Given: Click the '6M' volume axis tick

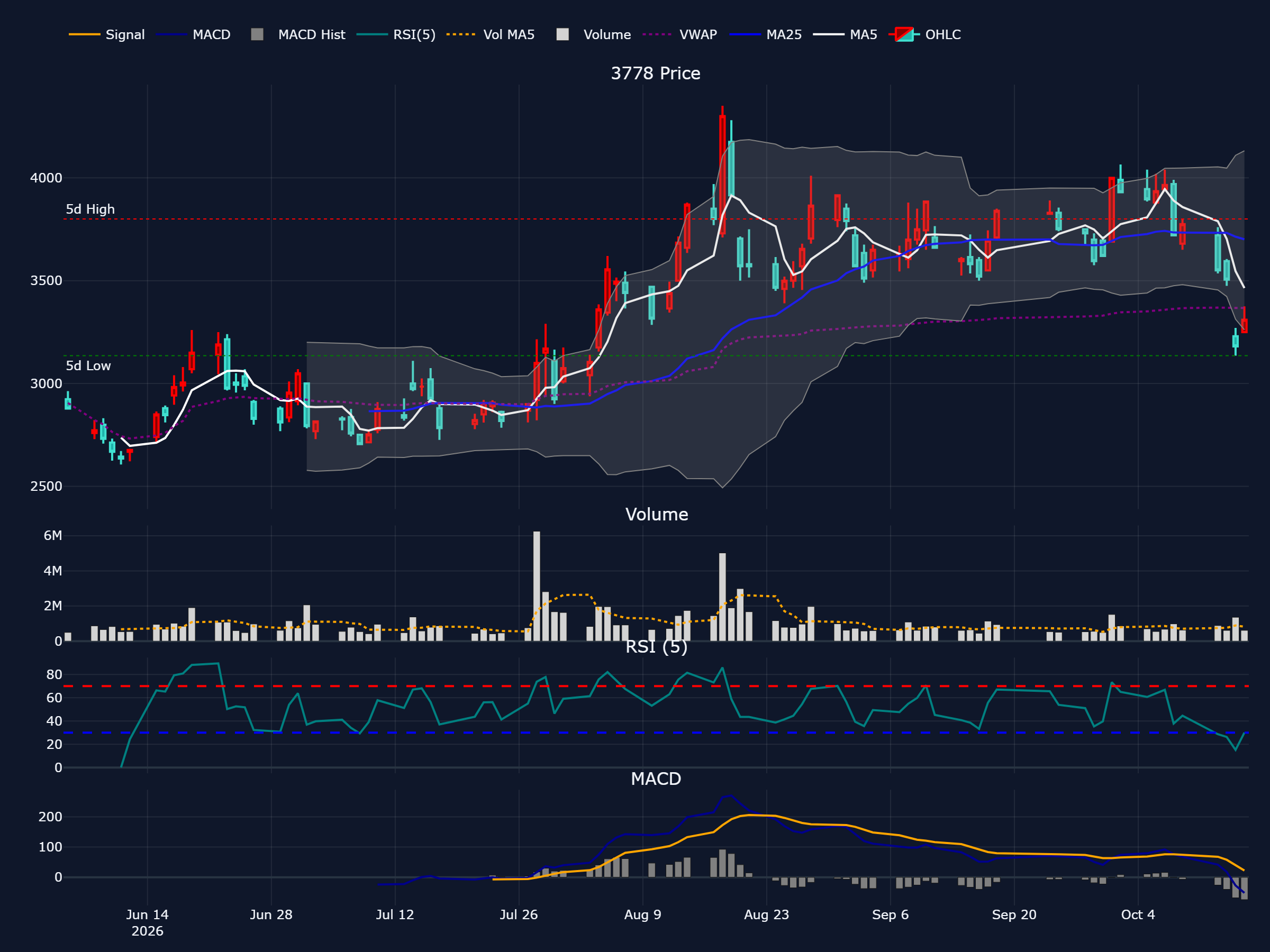Looking at the screenshot, I should coord(53,536).
